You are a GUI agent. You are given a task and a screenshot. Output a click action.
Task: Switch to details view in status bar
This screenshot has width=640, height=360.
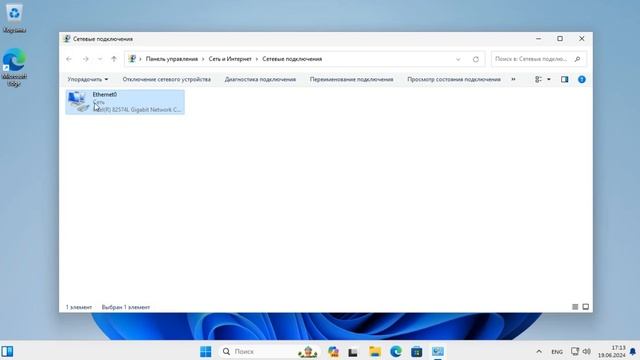[575, 307]
